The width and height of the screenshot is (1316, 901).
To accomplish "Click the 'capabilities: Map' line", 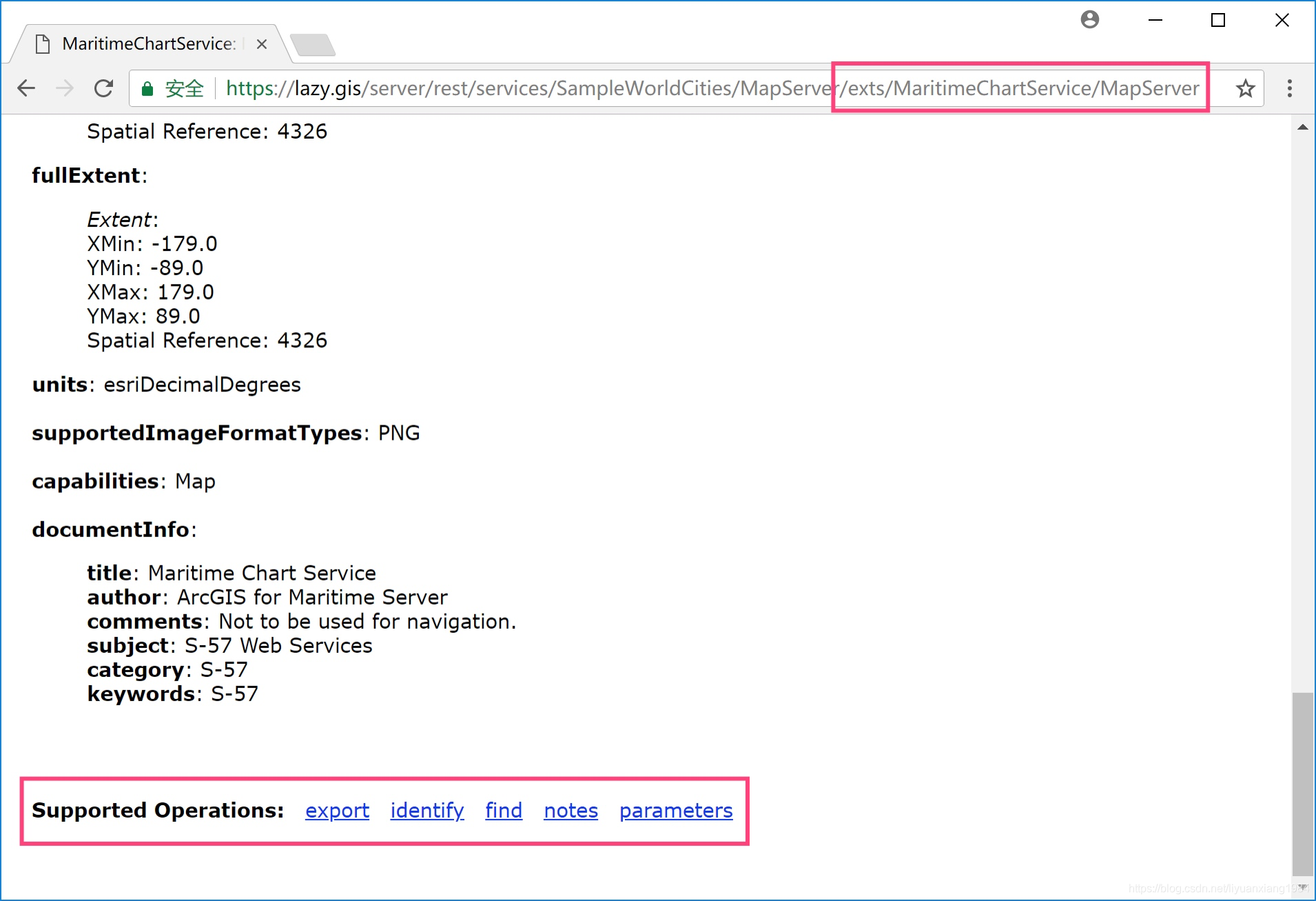I will [124, 481].
